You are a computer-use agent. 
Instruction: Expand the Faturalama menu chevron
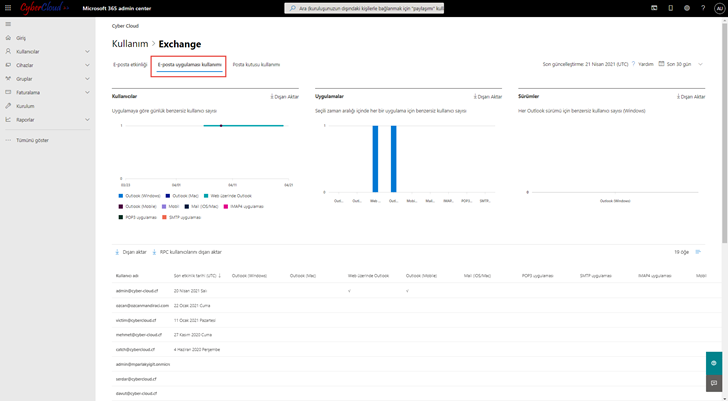click(87, 92)
